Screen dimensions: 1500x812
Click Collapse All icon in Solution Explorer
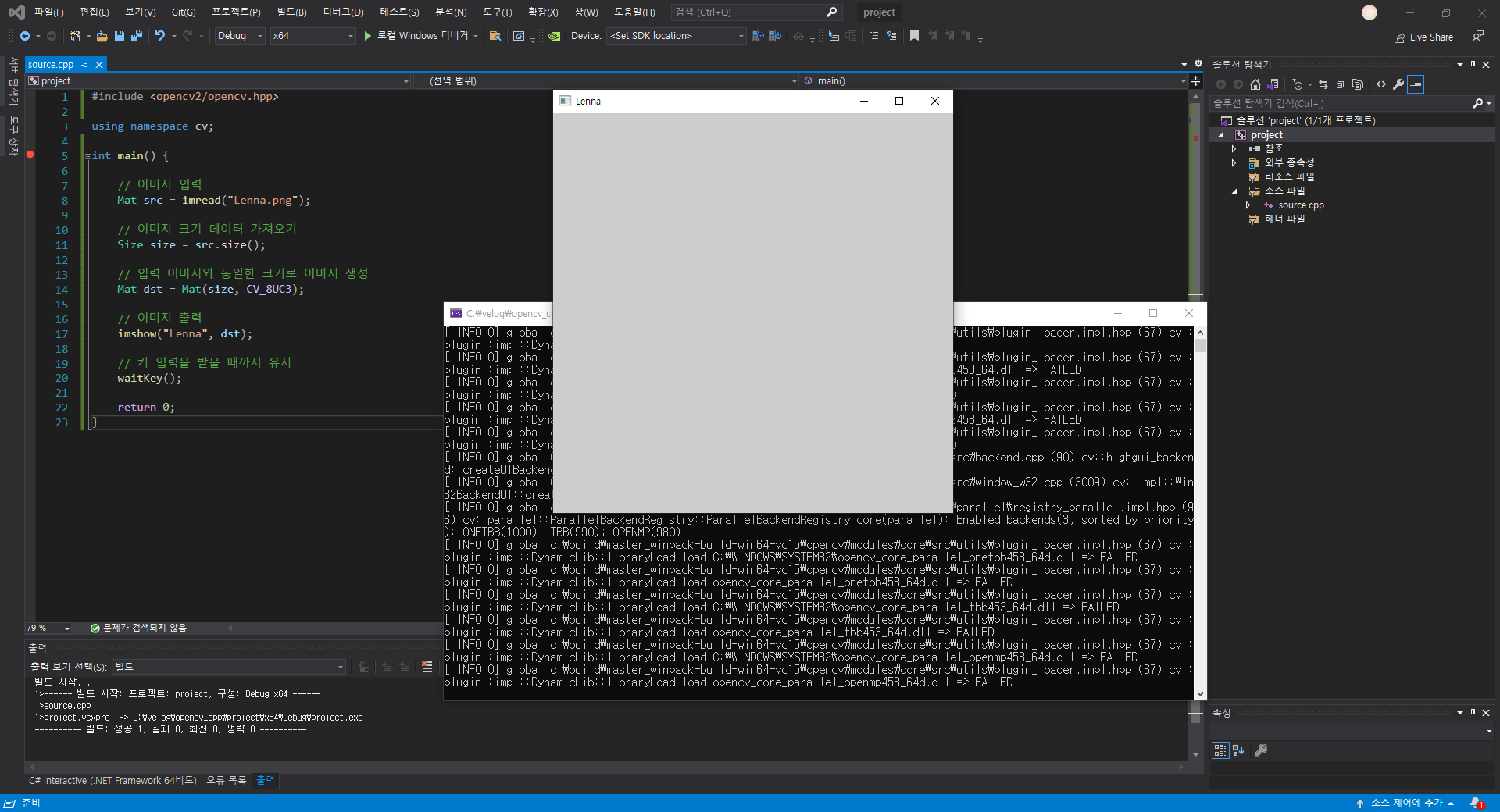(x=1341, y=84)
